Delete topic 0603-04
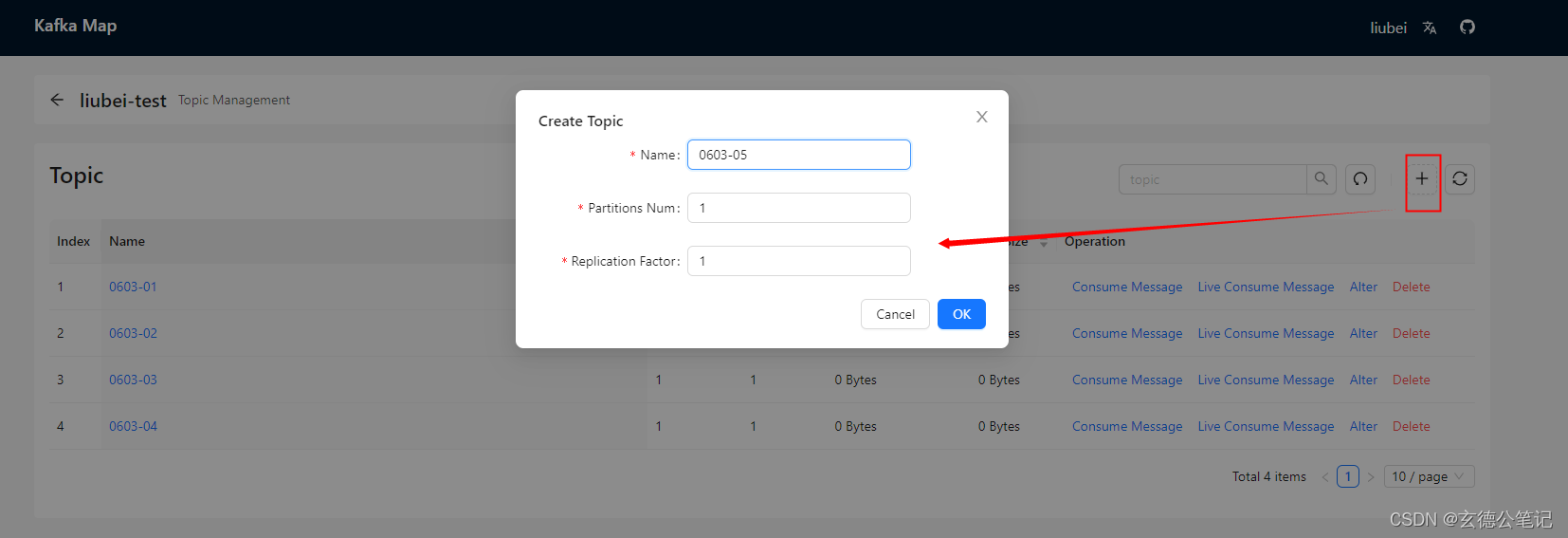The image size is (1568, 538). (x=1411, y=426)
